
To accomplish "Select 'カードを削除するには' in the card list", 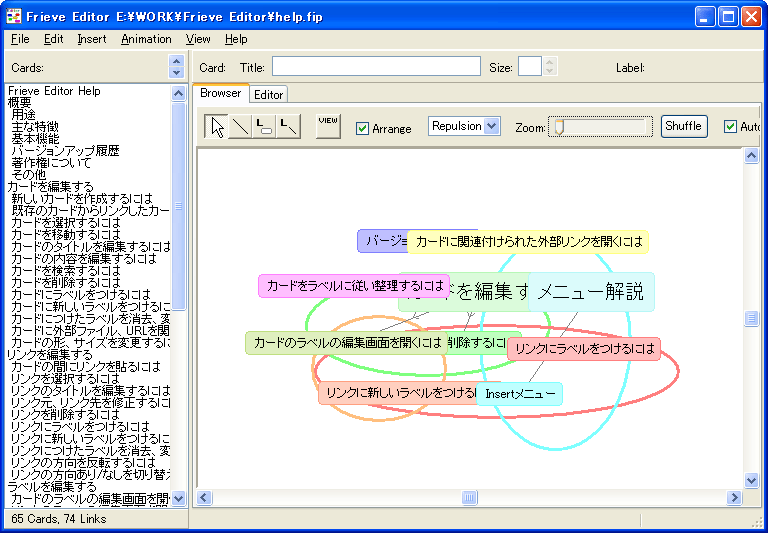I will (x=66, y=283).
